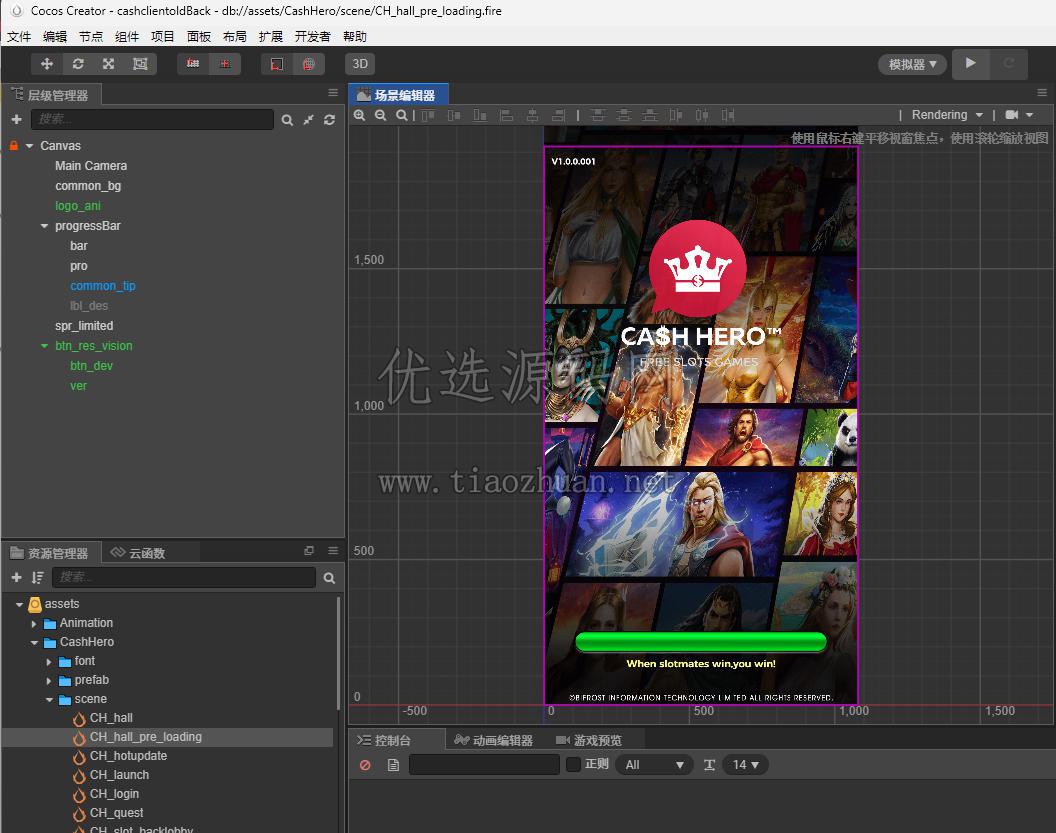Select the Move transform tool
Screen dimensions: 1056x833
46,64
